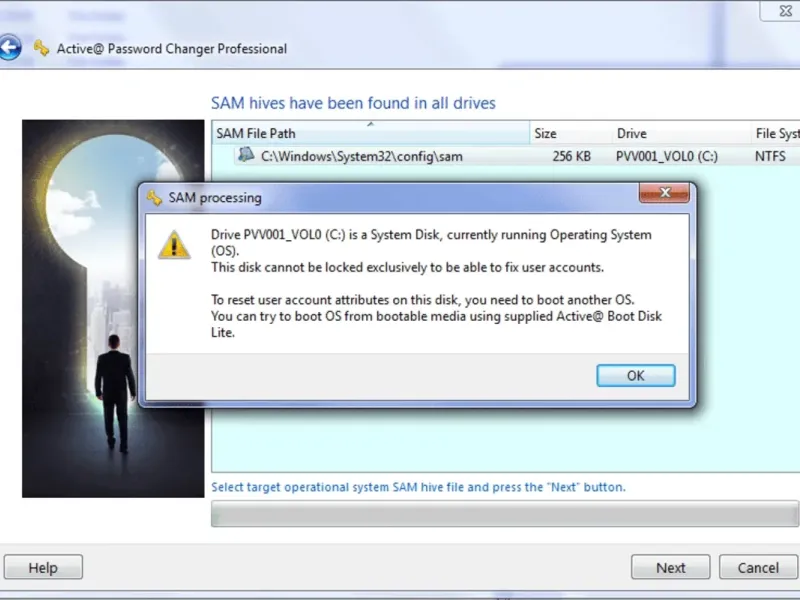Click the keyhole businessman wizard image
Screen dimensions: 800x600
113,309
